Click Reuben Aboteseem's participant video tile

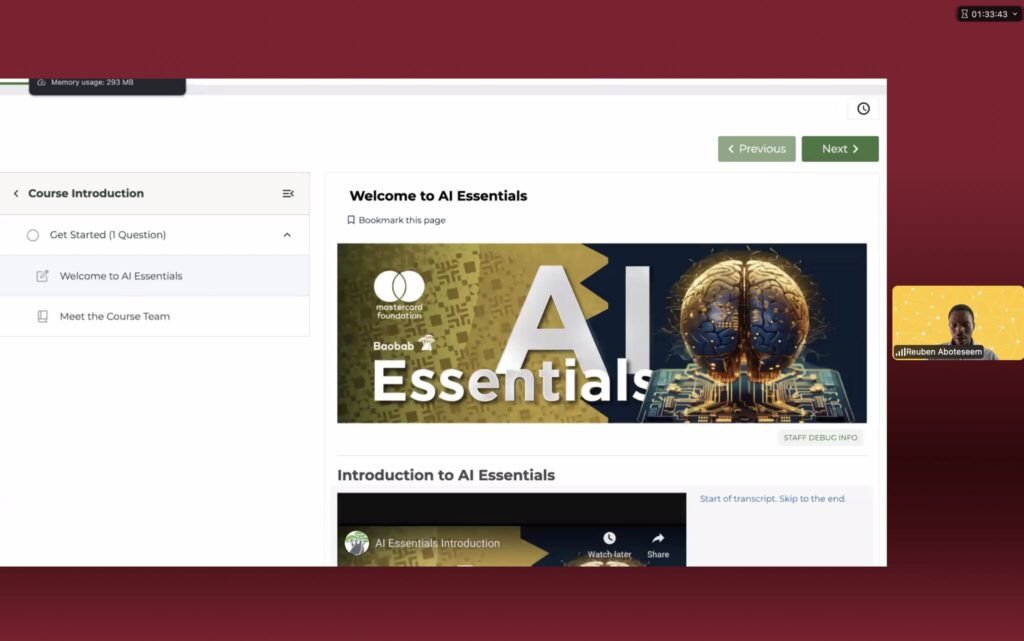pyautogui.click(x=957, y=322)
